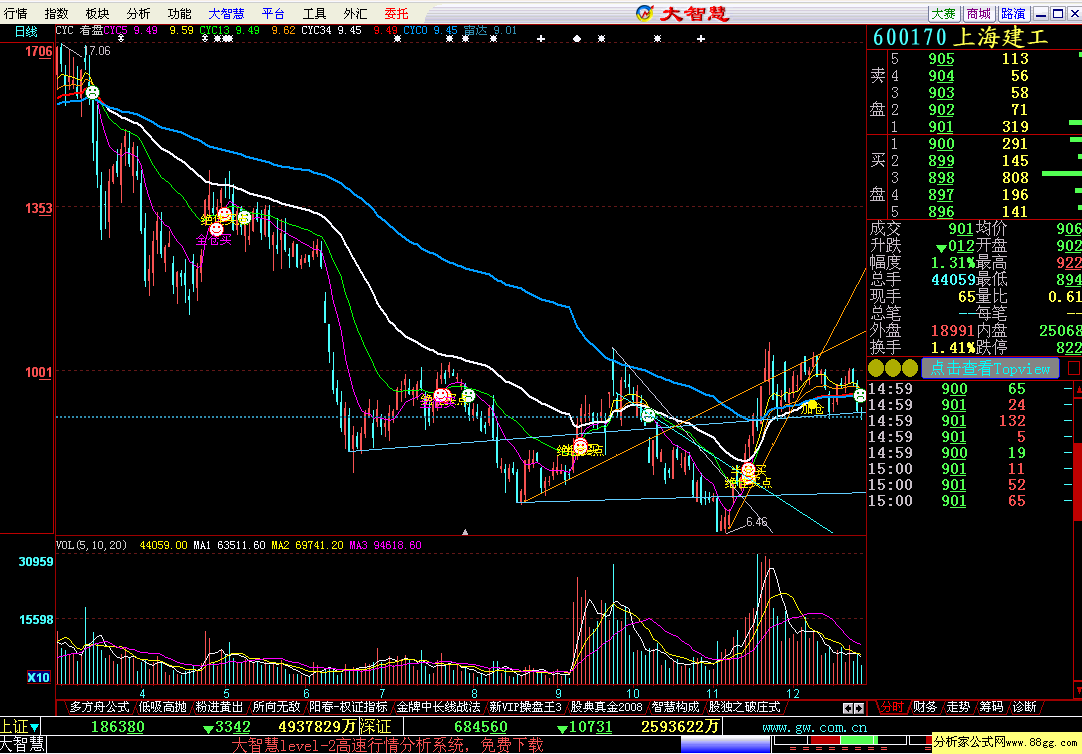
Task: Click the CYC5 indicator value label
Action: [130, 30]
